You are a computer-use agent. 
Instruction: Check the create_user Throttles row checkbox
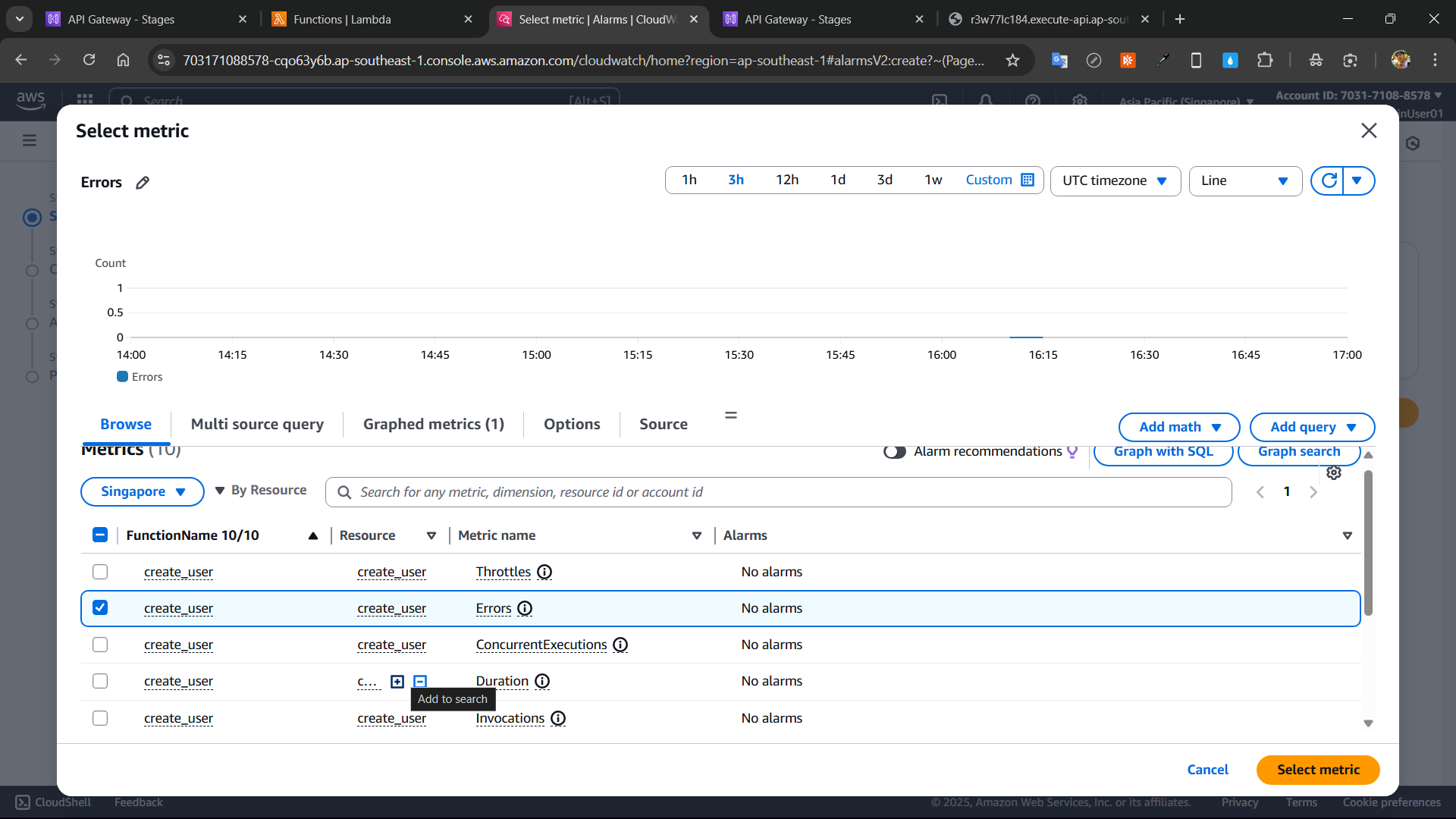click(x=100, y=573)
